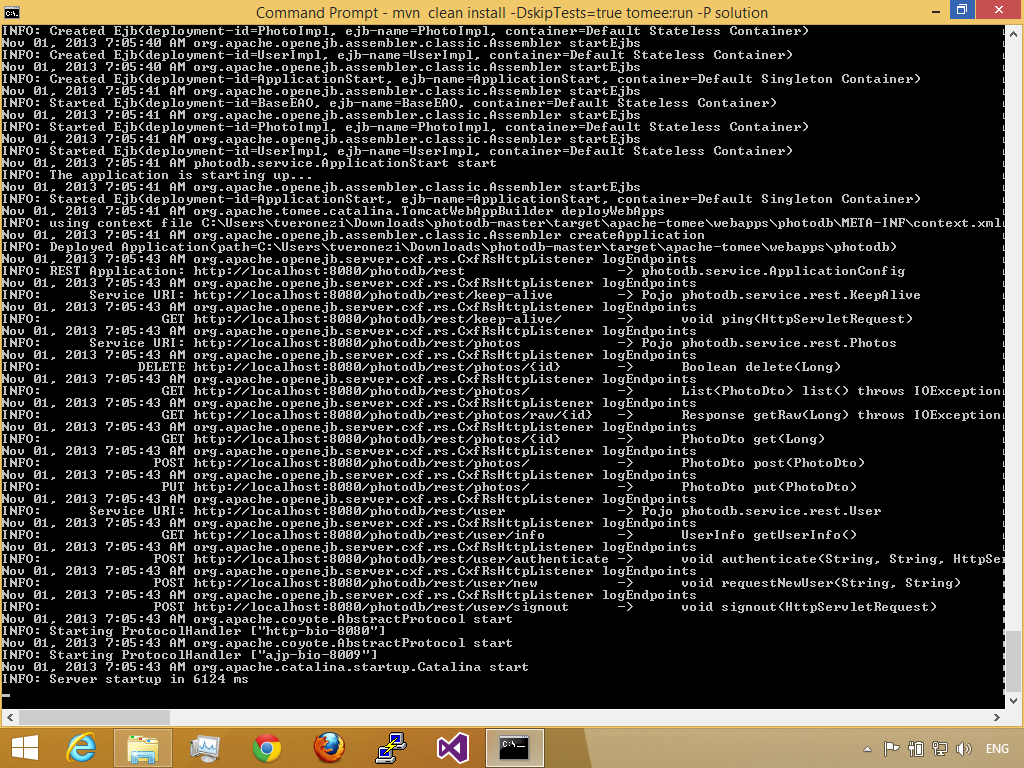Click the vertical scrollbar down arrow

click(1013, 701)
